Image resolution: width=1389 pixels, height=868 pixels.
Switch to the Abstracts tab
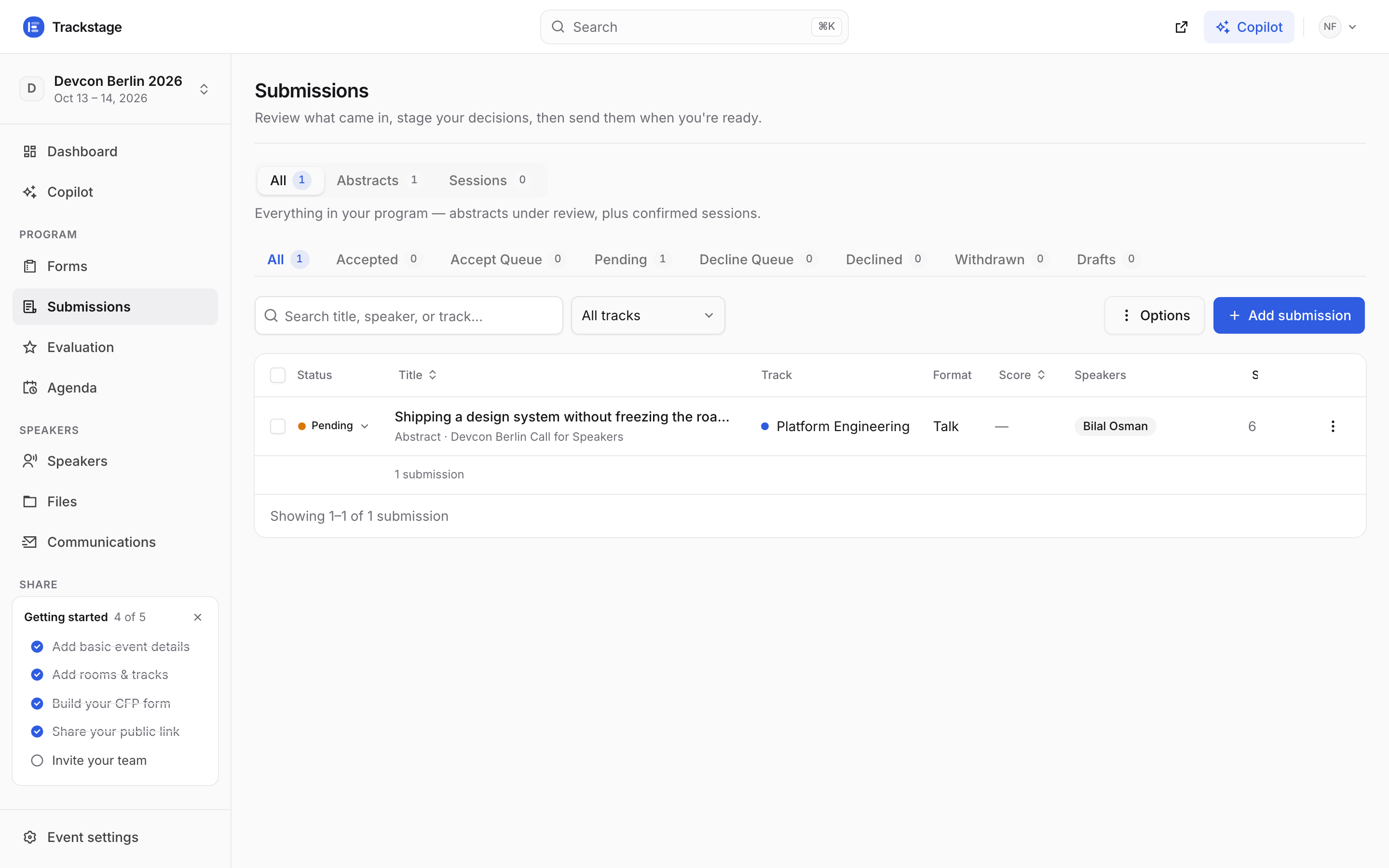click(x=380, y=180)
